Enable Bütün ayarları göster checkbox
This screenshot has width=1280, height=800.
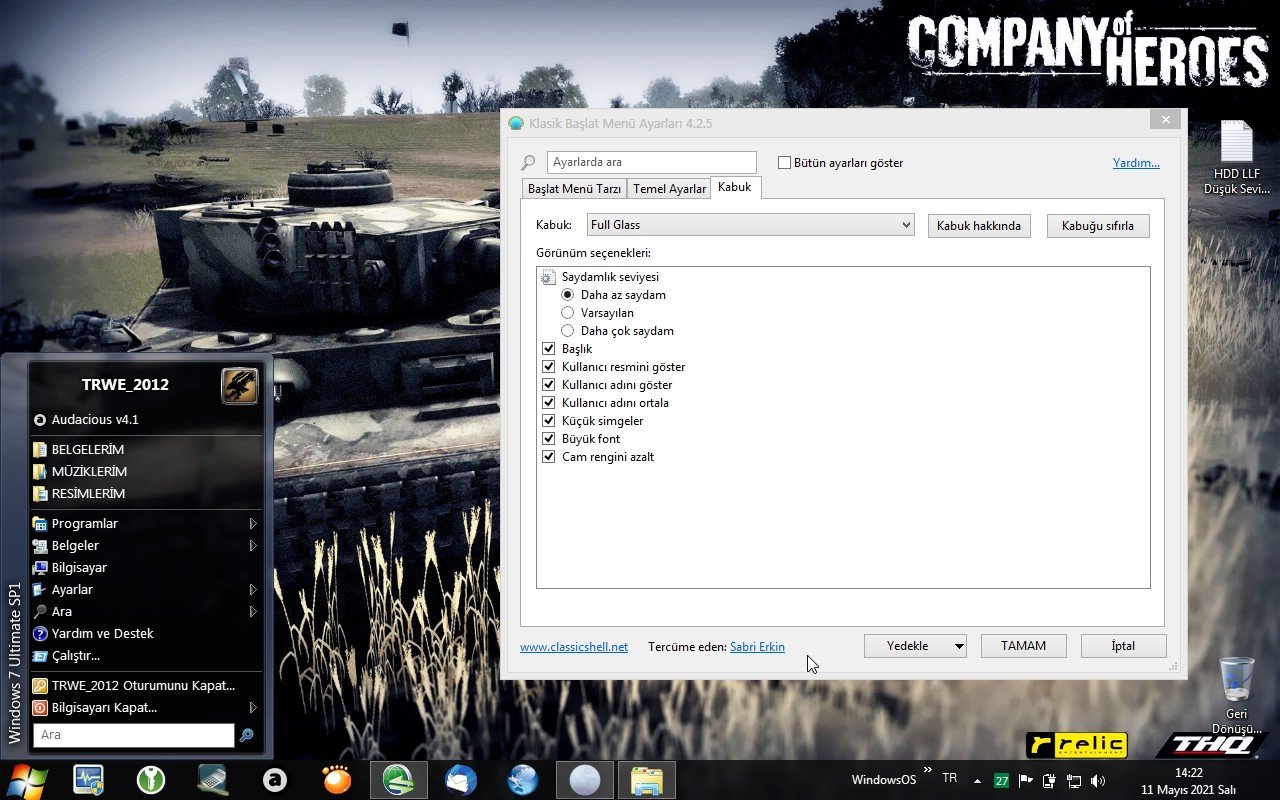click(784, 162)
